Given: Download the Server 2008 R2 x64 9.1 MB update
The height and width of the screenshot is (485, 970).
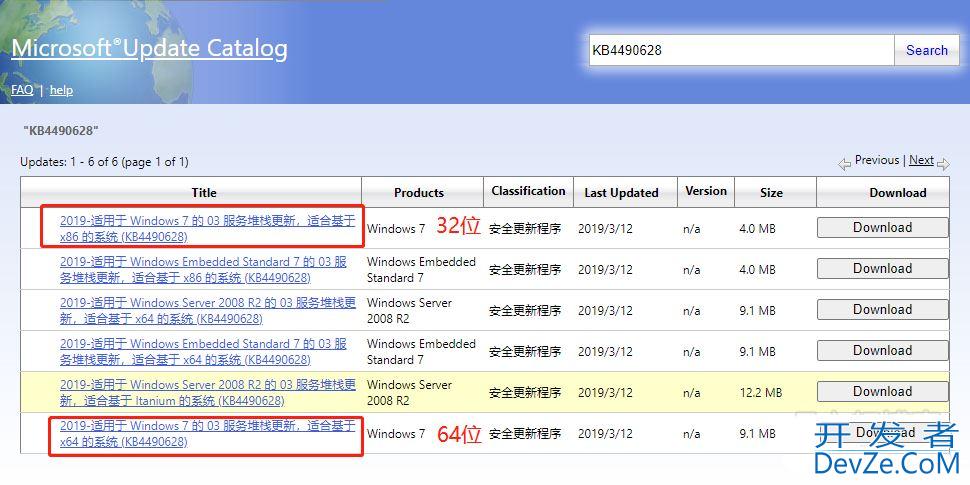Looking at the screenshot, I should [x=882, y=309].
